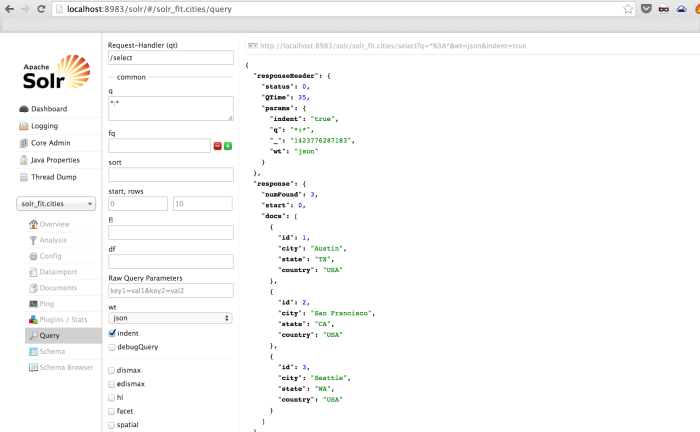Open the Plugins / Stats page
This screenshot has height=432, width=700.
click(x=63, y=320)
